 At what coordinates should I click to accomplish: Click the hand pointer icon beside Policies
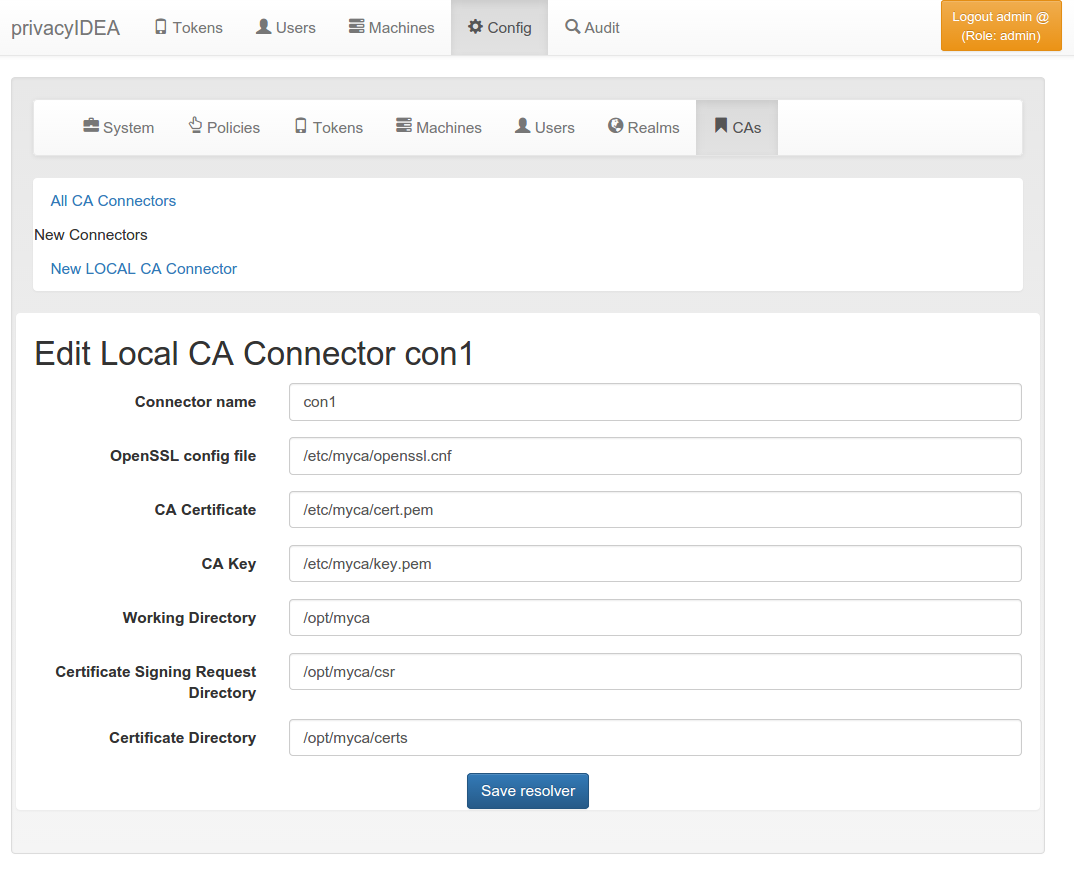[x=196, y=126]
